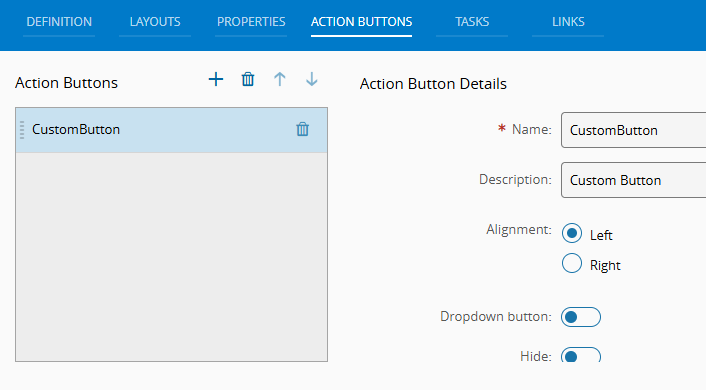Switch to the Links tab

tap(568, 22)
